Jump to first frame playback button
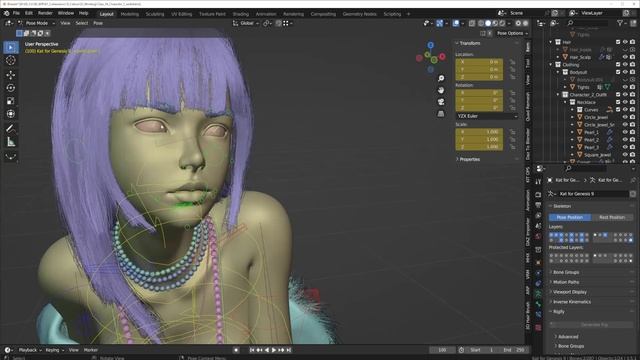The width and height of the screenshot is (640, 360). coord(252,350)
